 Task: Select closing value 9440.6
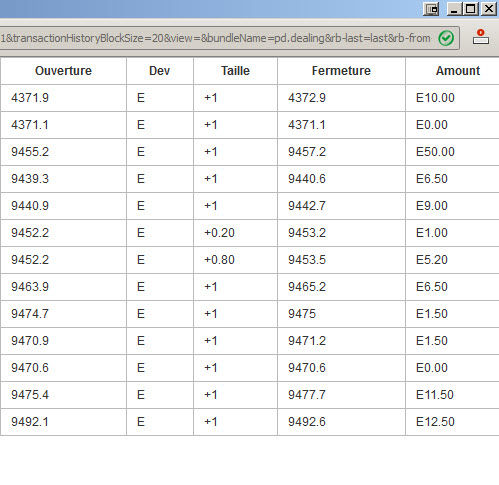(307, 179)
